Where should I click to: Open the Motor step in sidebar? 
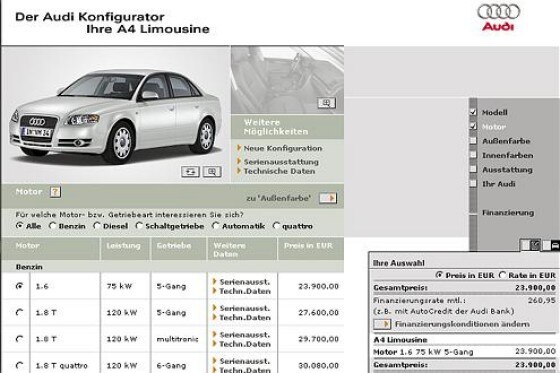pos(494,127)
